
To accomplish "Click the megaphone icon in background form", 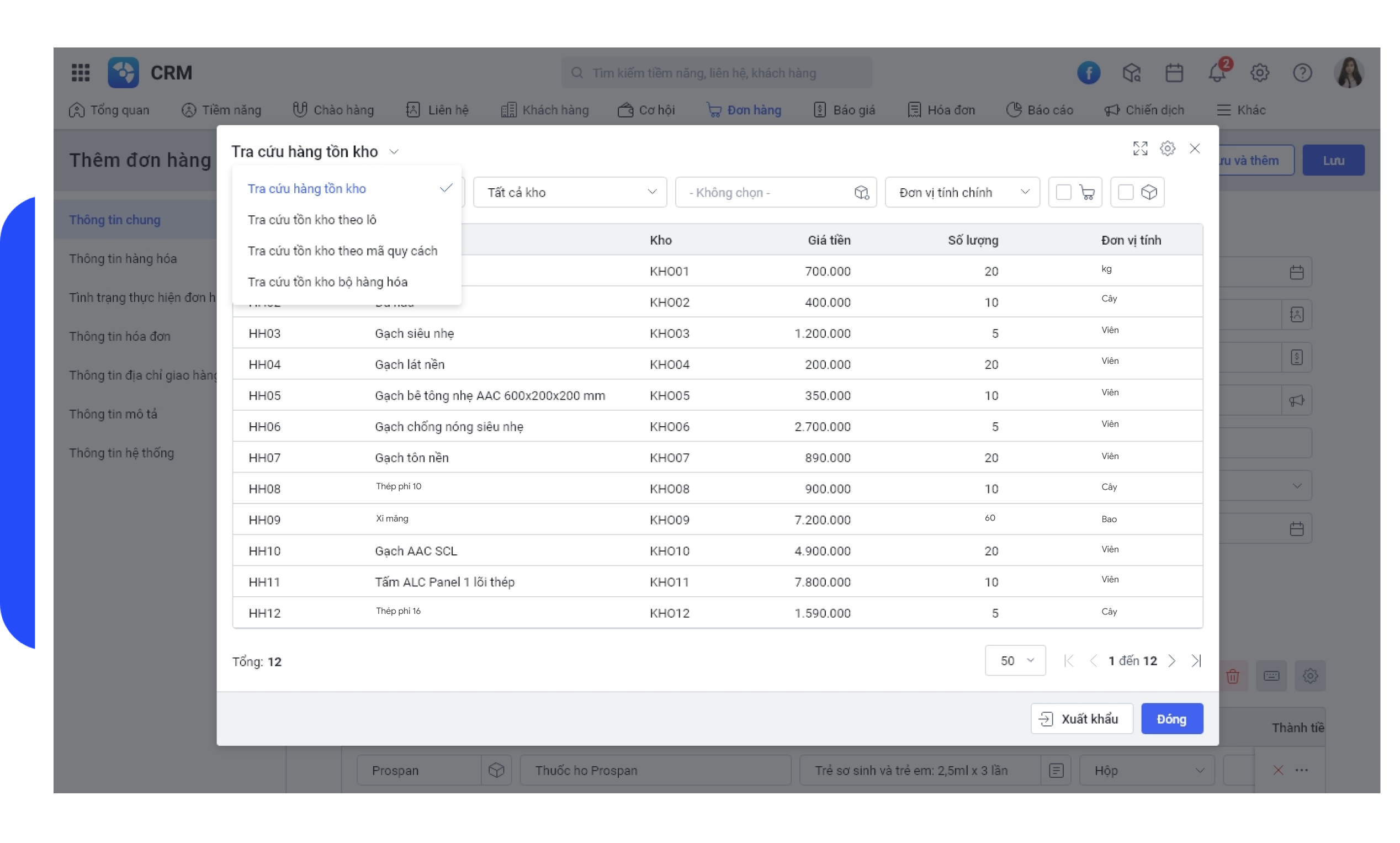I will pos(1296,400).
